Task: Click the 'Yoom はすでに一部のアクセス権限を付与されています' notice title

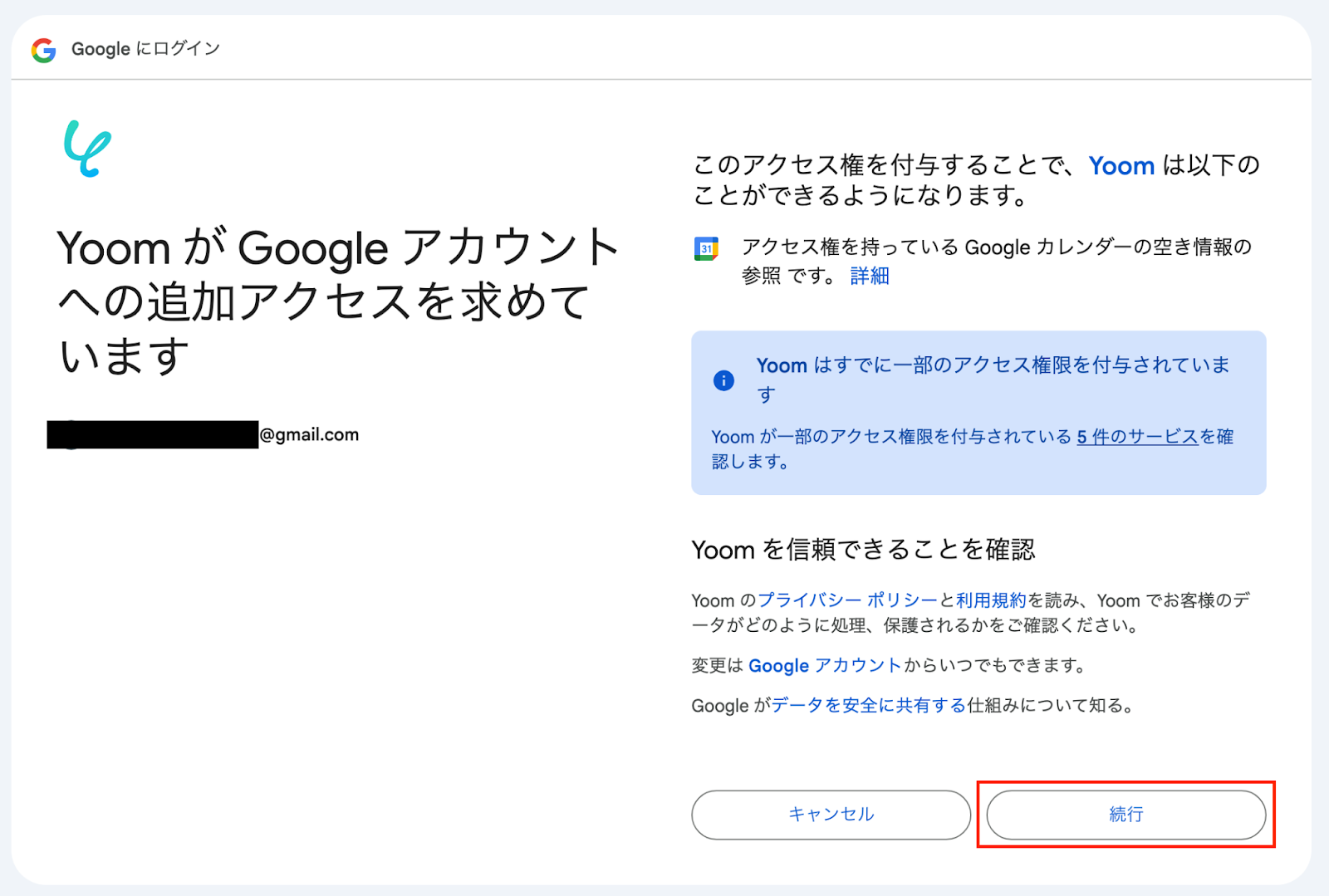Action: 993,379
